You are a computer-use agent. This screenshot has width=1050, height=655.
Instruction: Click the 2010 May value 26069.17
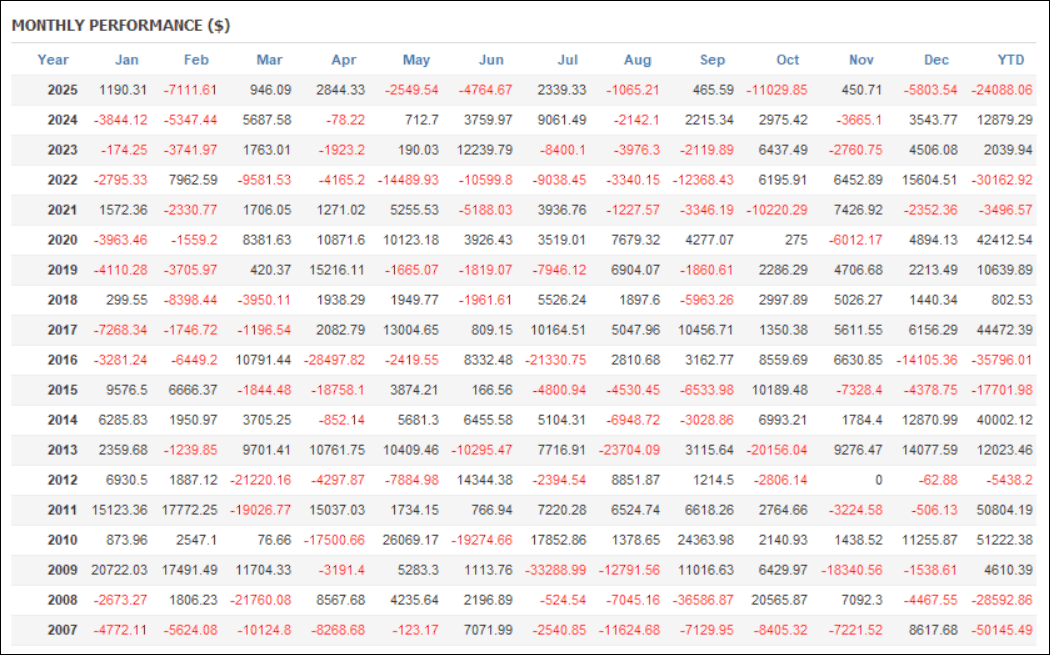click(410, 540)
